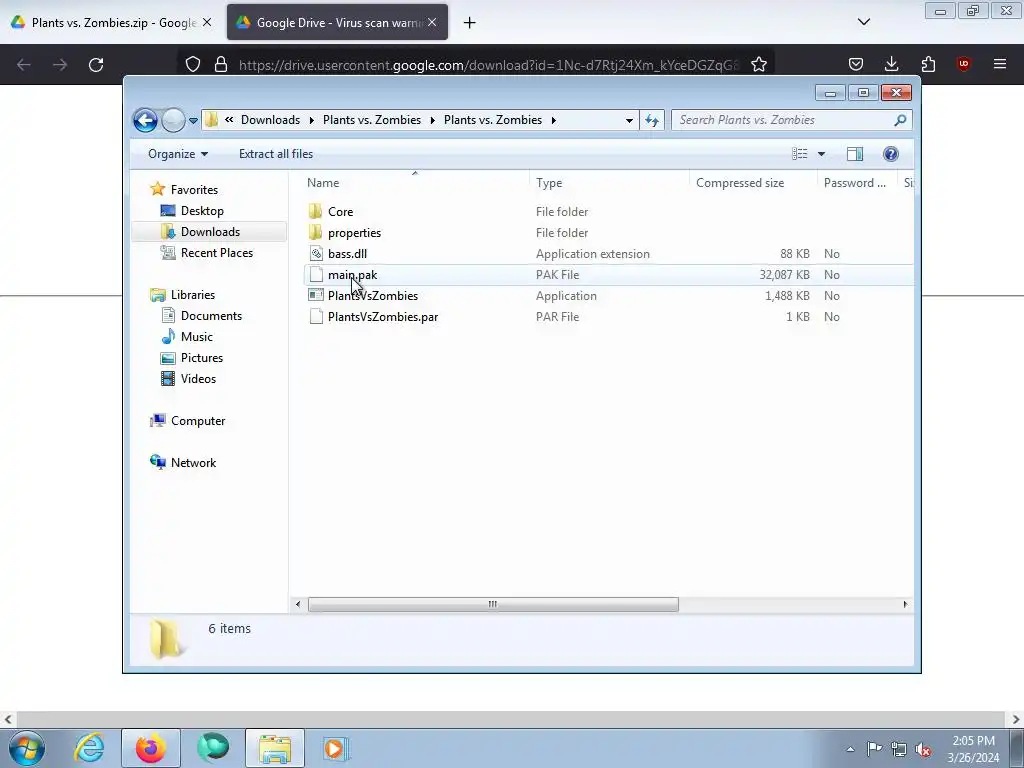
Task: Open Documents library
Action: point(211,315)
